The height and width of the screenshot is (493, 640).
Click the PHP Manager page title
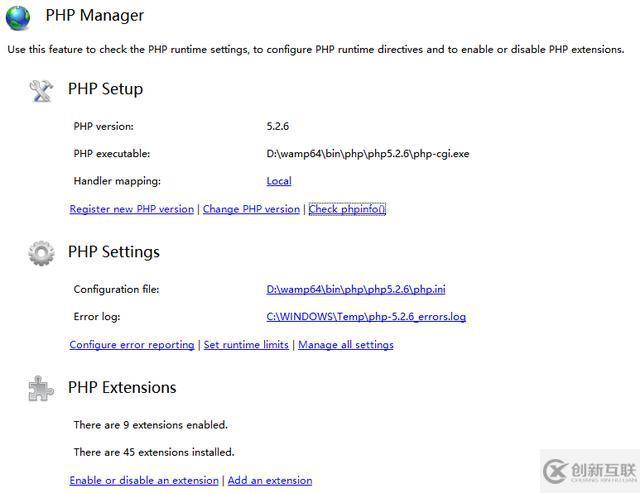[95, 16]
